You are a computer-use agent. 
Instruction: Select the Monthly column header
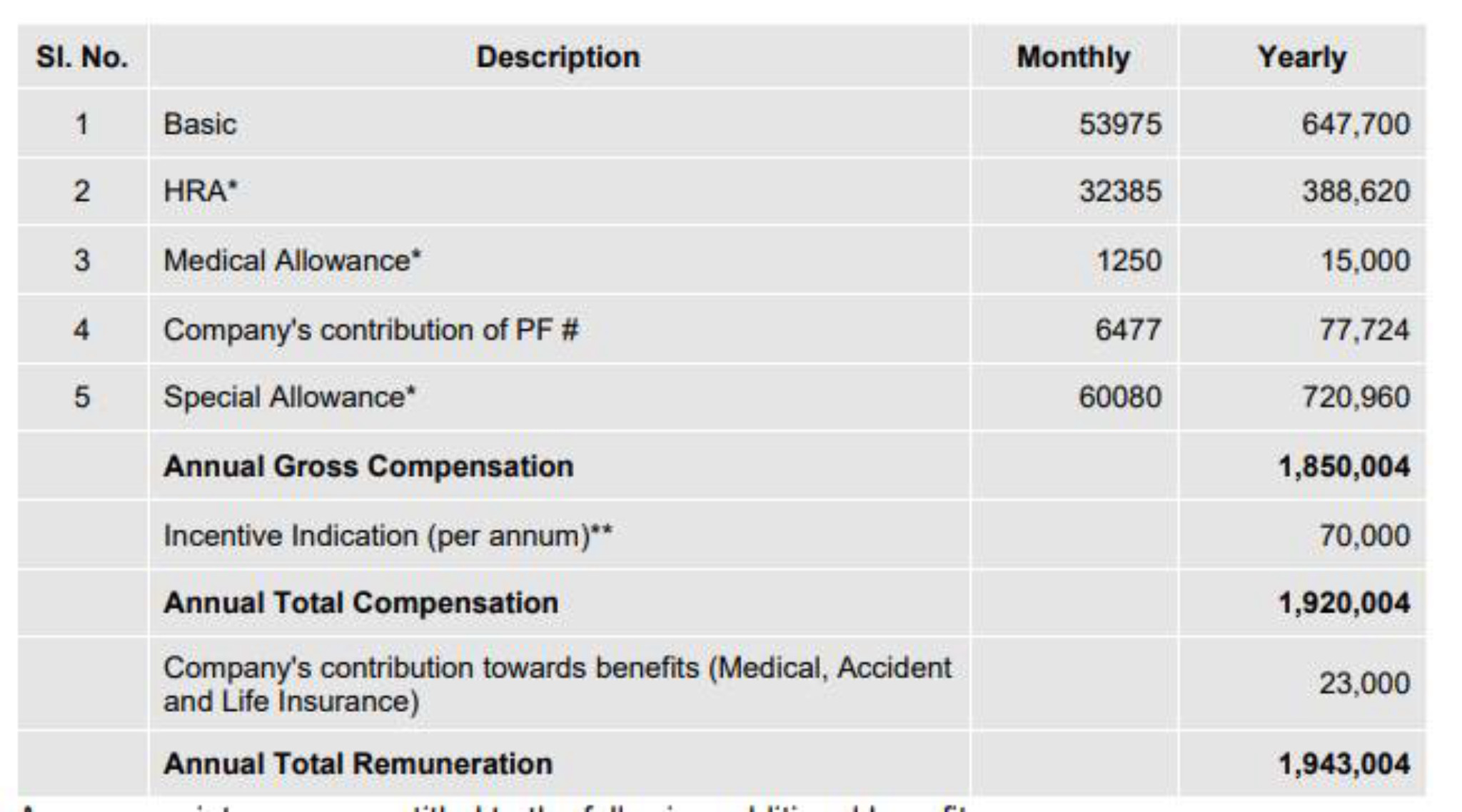pyautogui.click(x=1073, y=57)
